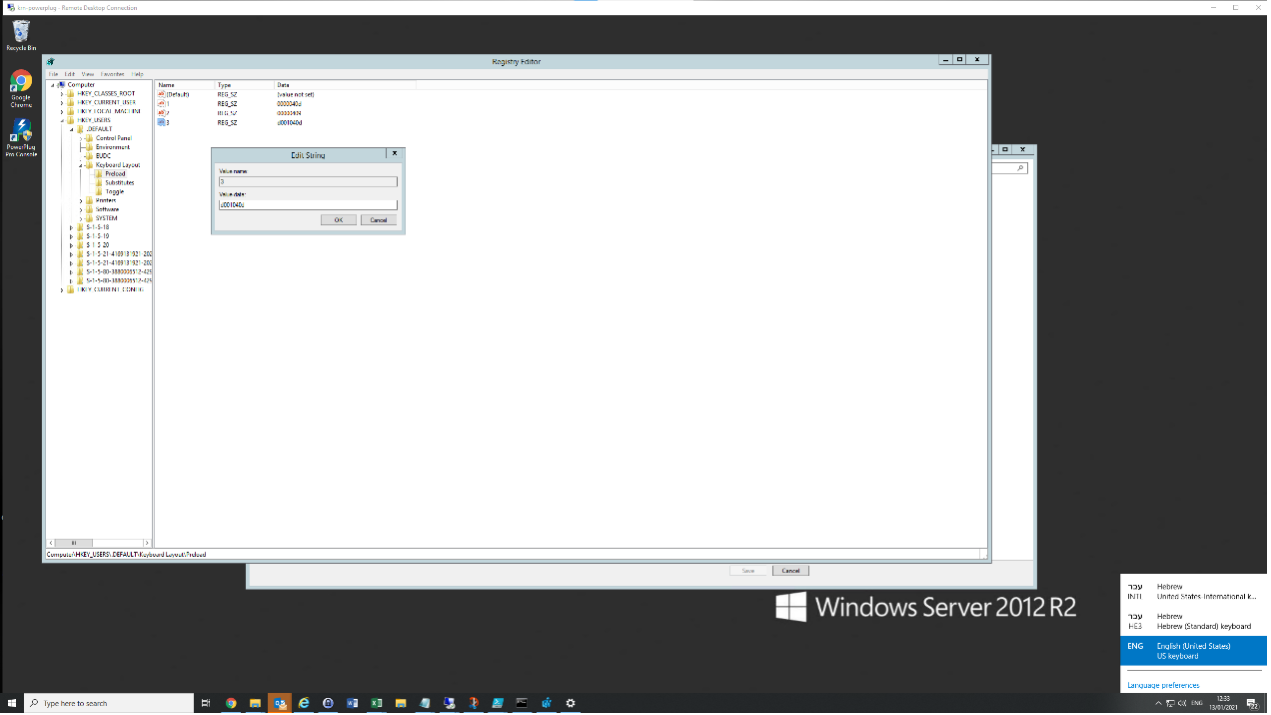Viewport: 1271px width, 715px height.
Task: Click the network icon in tray
Action: (1170, 703)
